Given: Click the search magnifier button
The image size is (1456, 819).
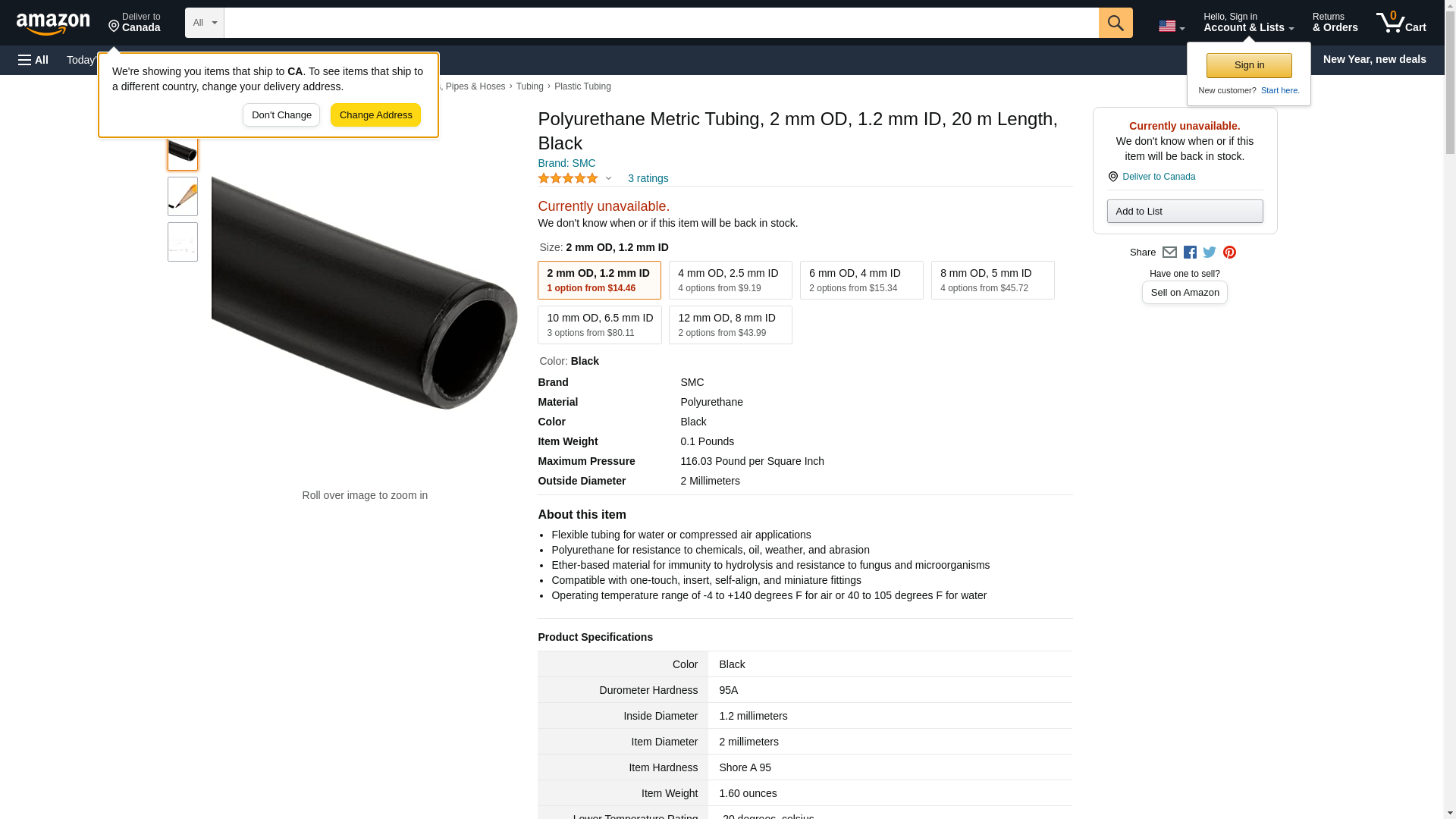Looking at the screenshot, I should coord(1115,23).
